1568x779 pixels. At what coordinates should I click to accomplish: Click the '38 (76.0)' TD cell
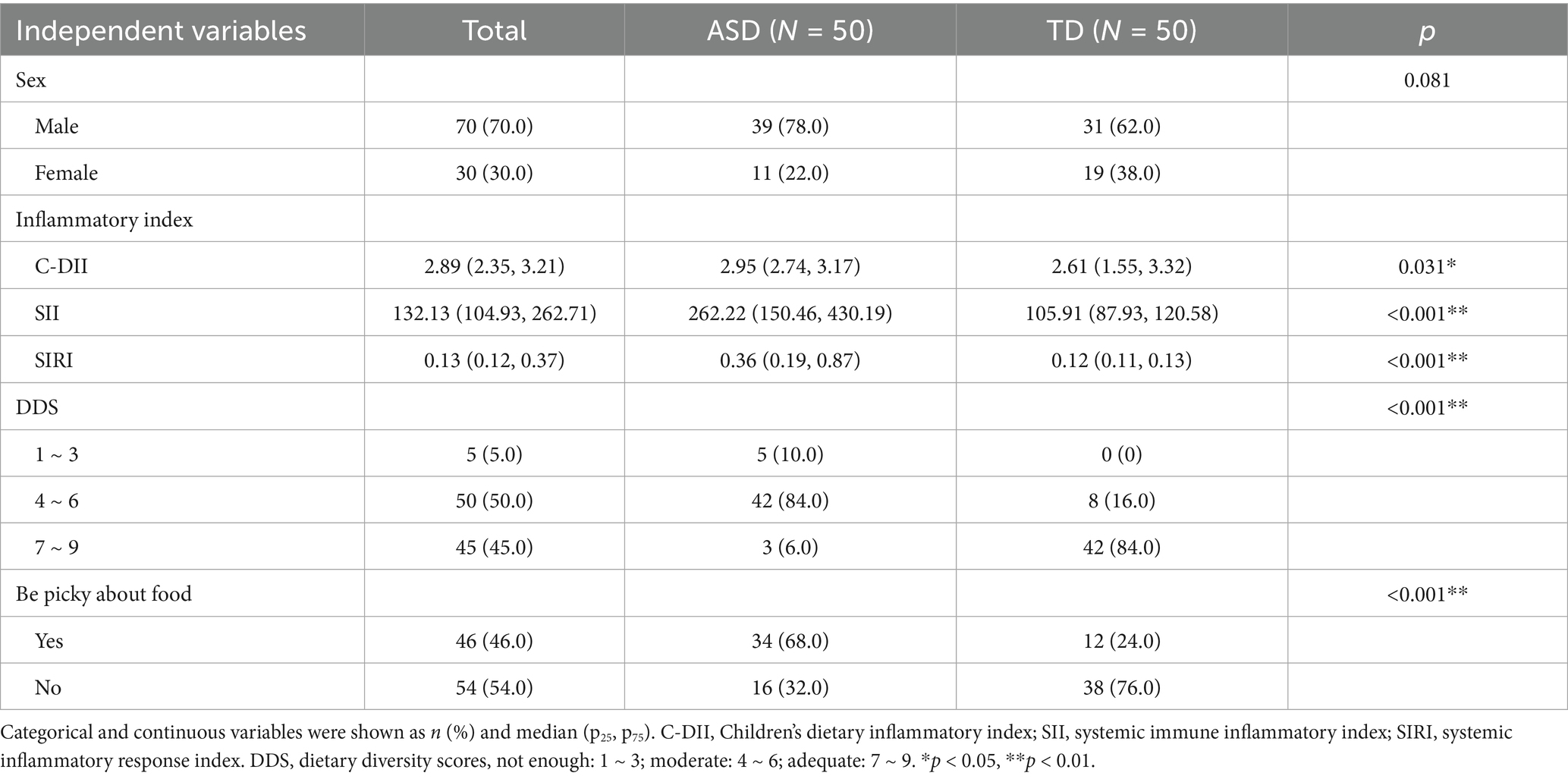point(1121,687)
